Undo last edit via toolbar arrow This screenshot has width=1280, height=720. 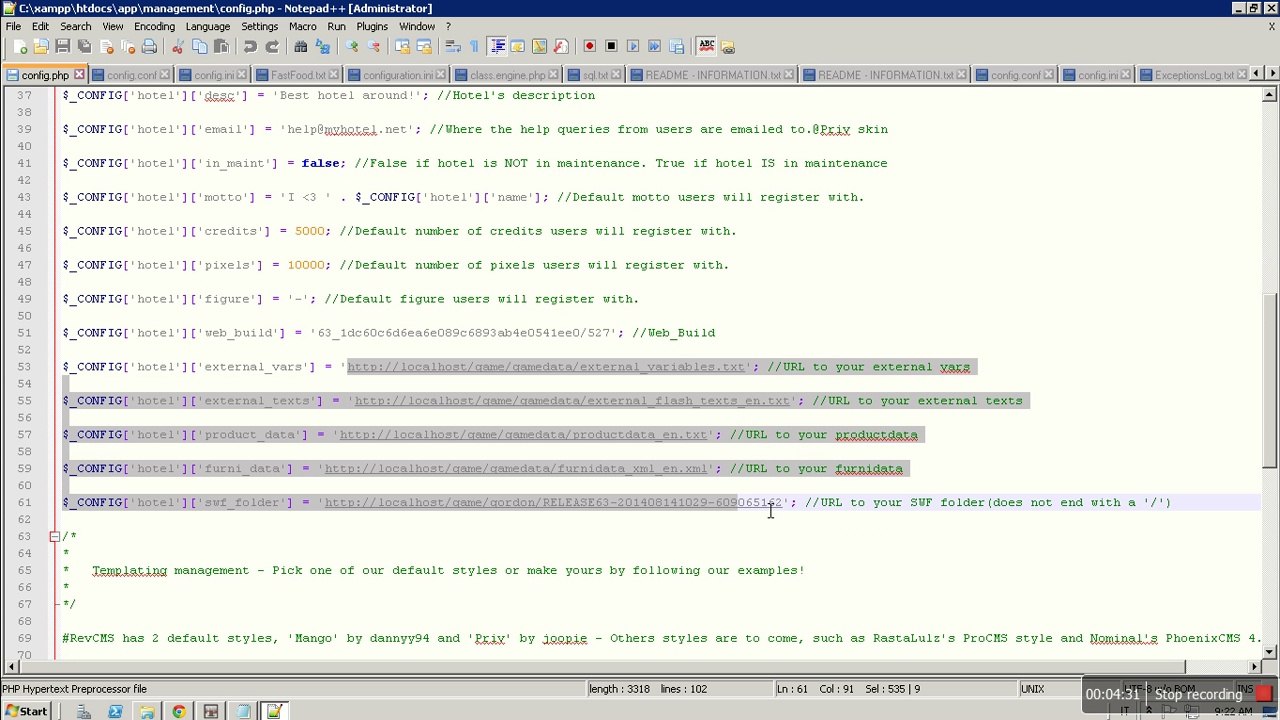tap(250, 46)
